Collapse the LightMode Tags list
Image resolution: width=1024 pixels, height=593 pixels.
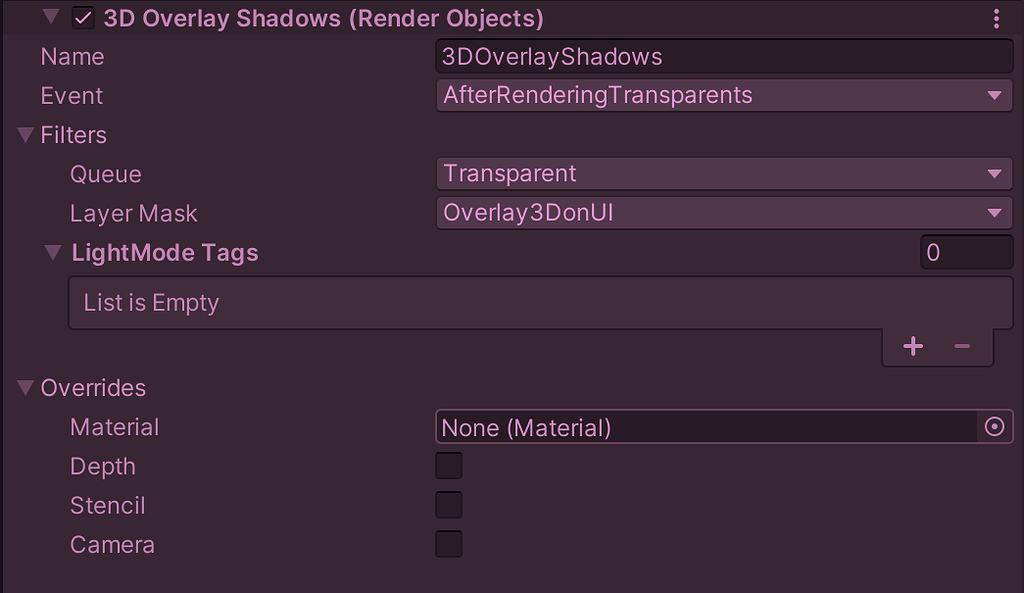(54, 253)
